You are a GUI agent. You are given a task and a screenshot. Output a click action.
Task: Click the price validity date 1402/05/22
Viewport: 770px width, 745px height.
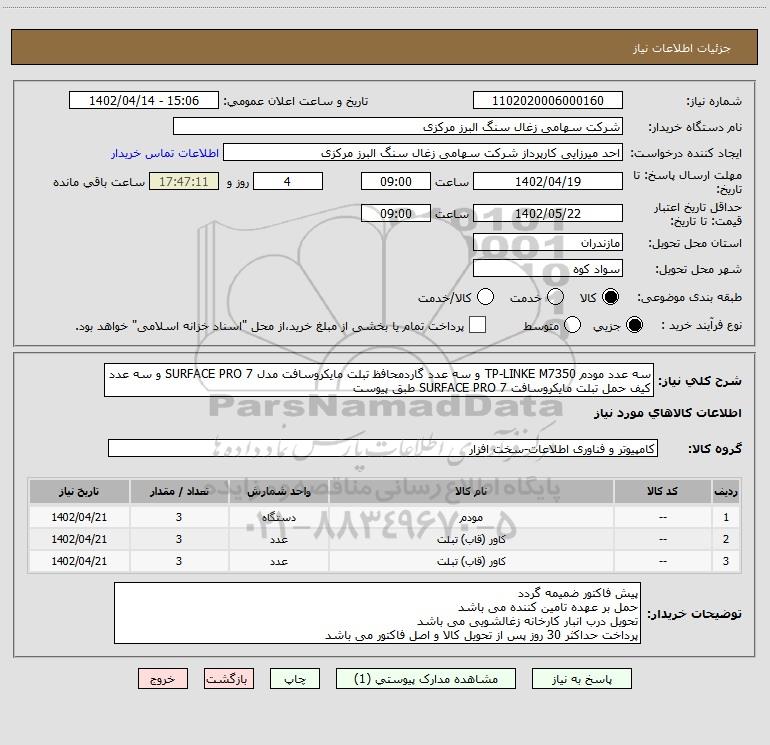tap(548, 213)
